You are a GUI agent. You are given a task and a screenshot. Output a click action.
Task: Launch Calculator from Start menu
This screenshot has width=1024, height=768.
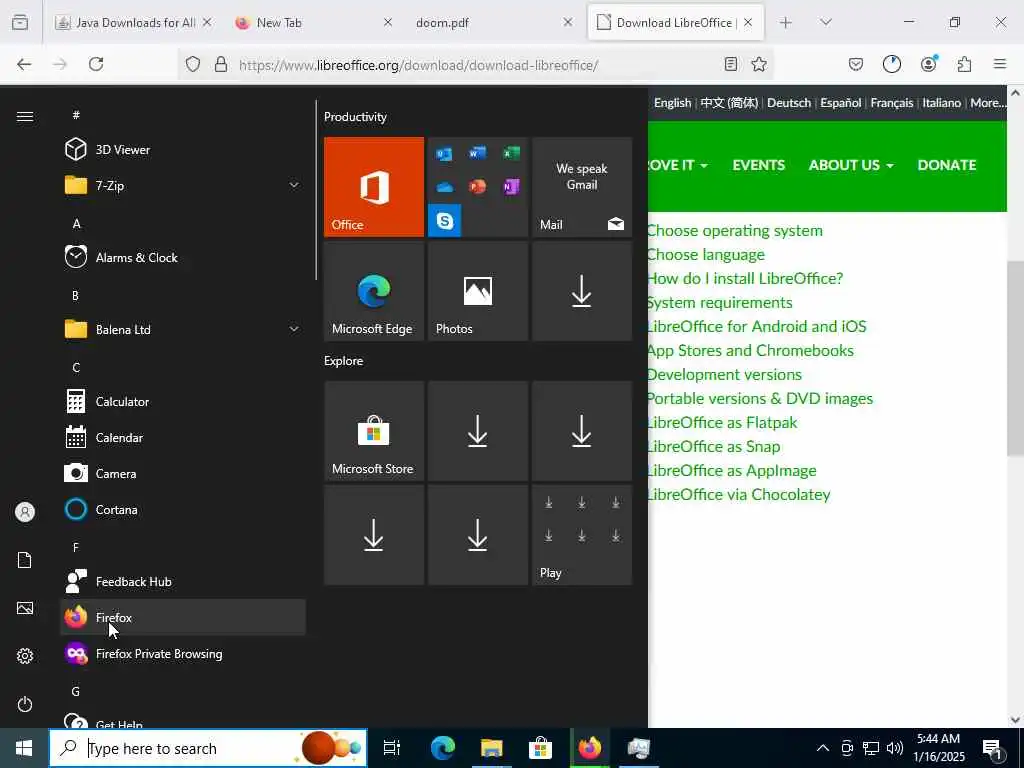183,402
